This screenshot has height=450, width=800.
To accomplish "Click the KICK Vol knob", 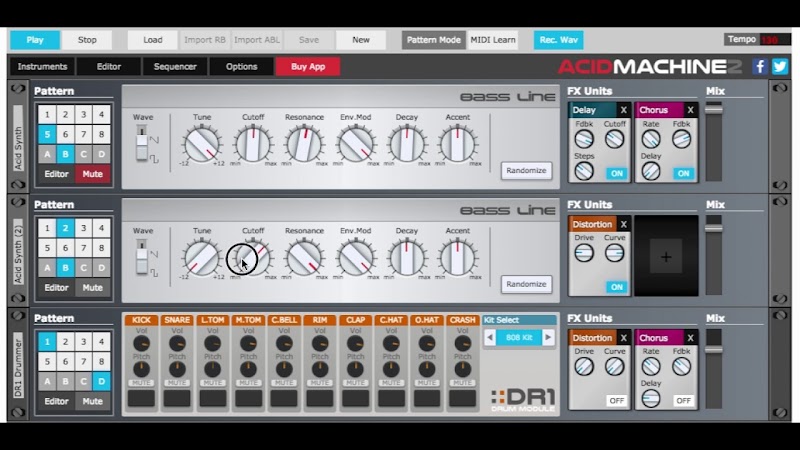I will [x=141, y=344].
